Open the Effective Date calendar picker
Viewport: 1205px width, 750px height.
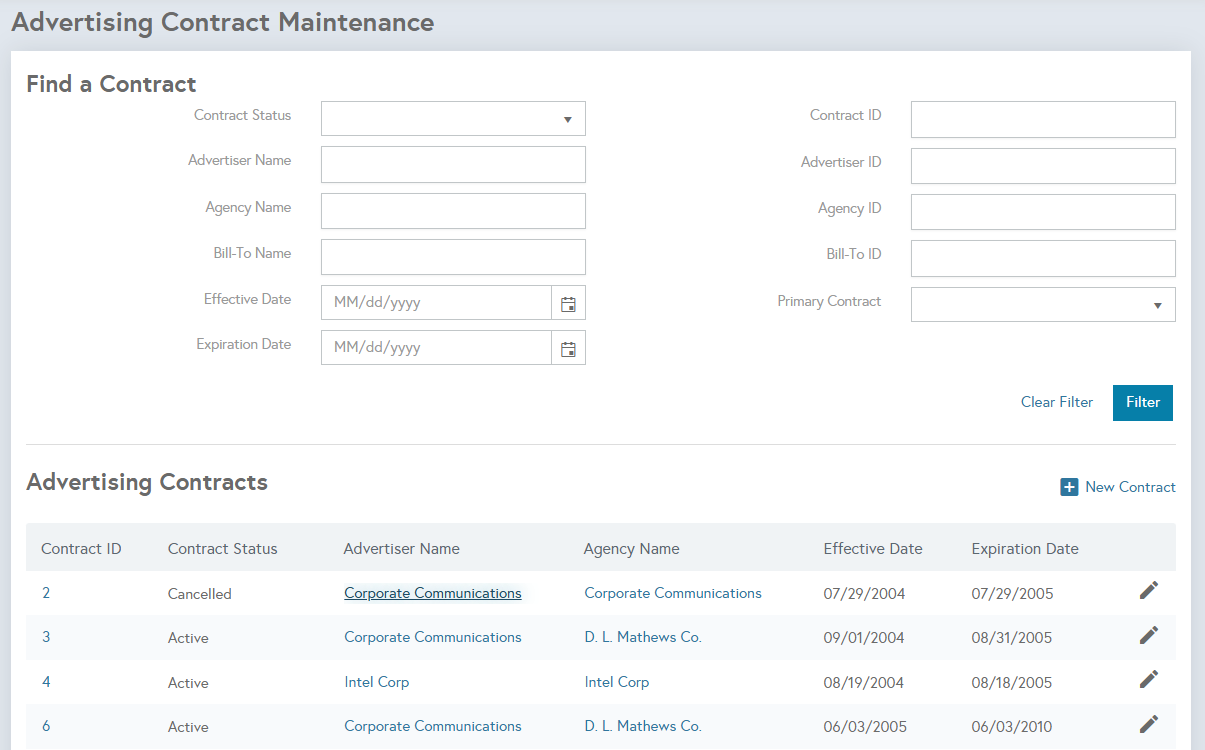pos(568,303)
